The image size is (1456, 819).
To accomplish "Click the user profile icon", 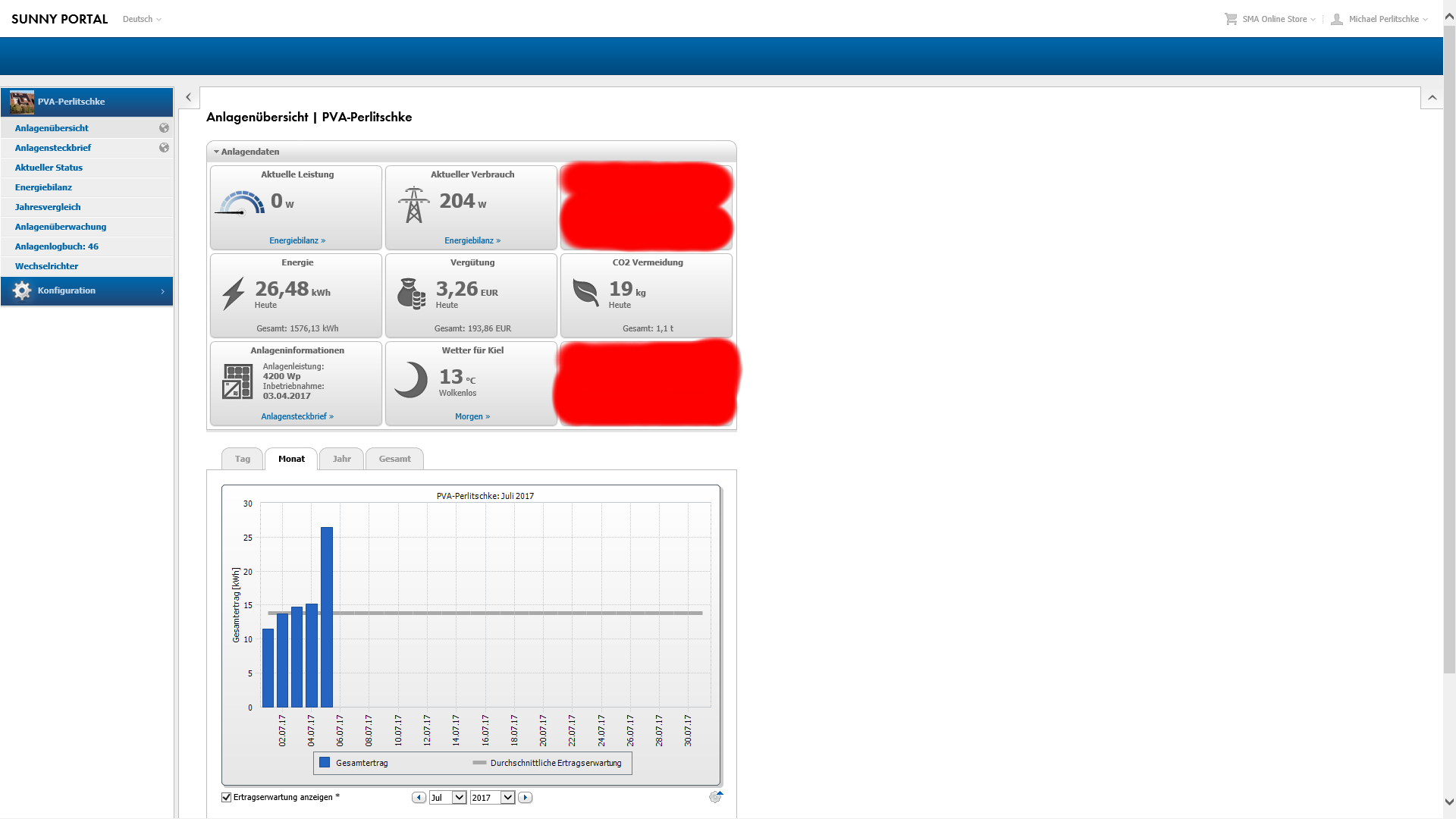I will pos(1337,19).
